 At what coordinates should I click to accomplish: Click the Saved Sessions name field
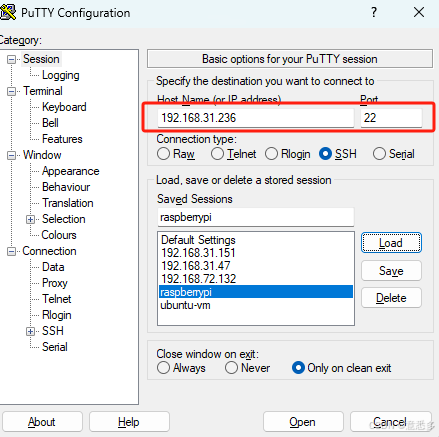click(x=256, y=217)
